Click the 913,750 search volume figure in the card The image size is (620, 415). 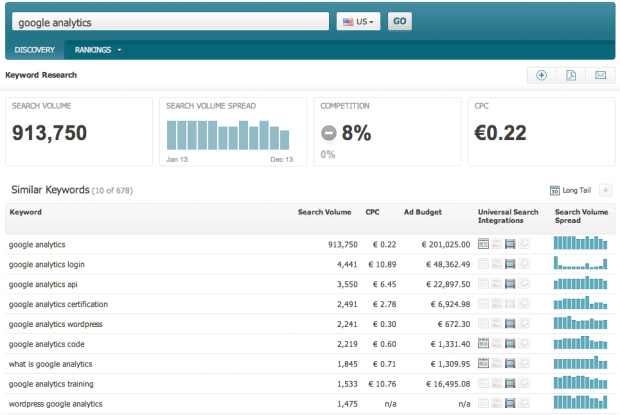[x=49, y=133]
